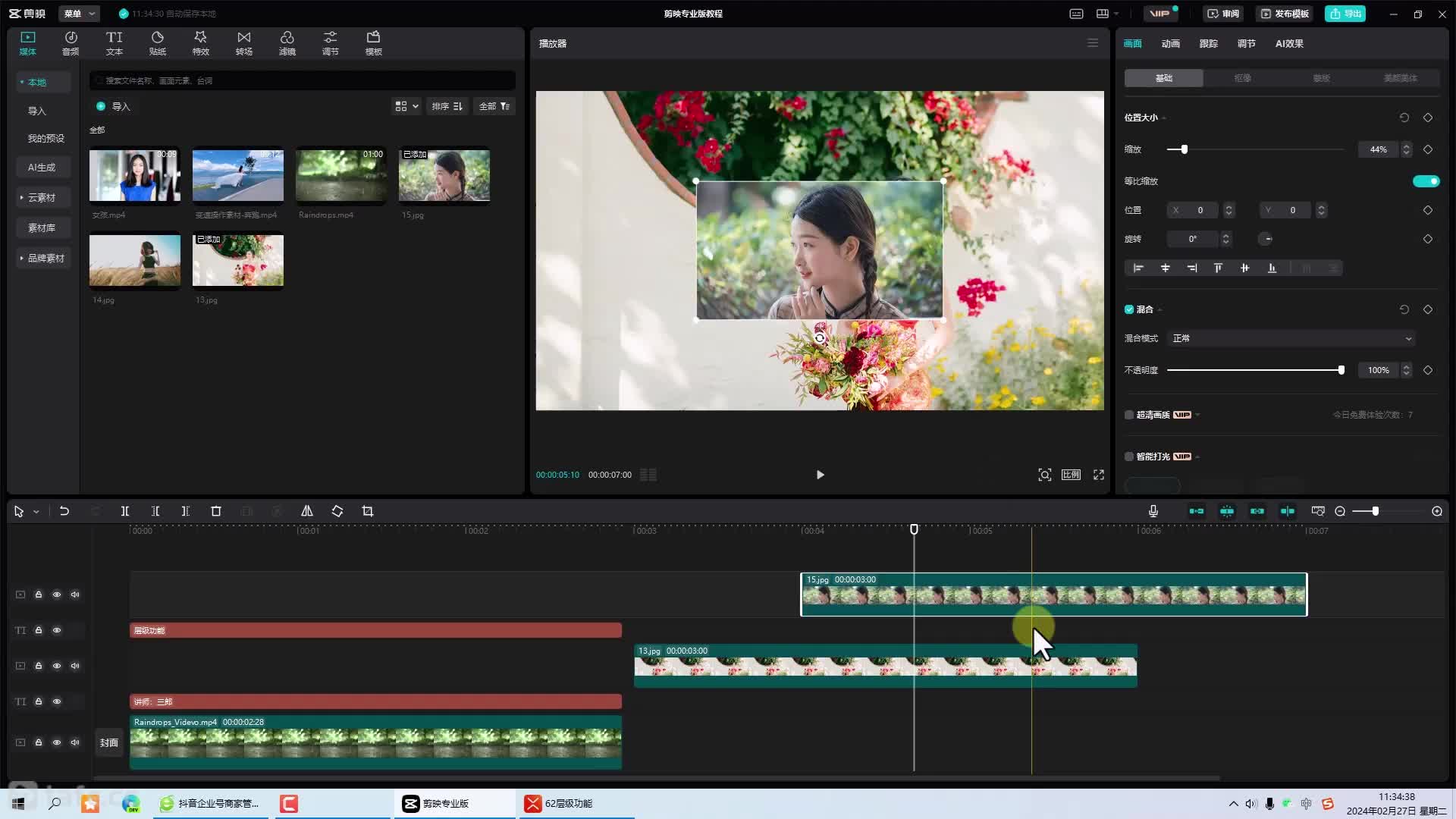The width and height of the screenshot is (1456, 819).
Task: Enable the 超清画质 checkbox
Action: [x=1129, y=415]
